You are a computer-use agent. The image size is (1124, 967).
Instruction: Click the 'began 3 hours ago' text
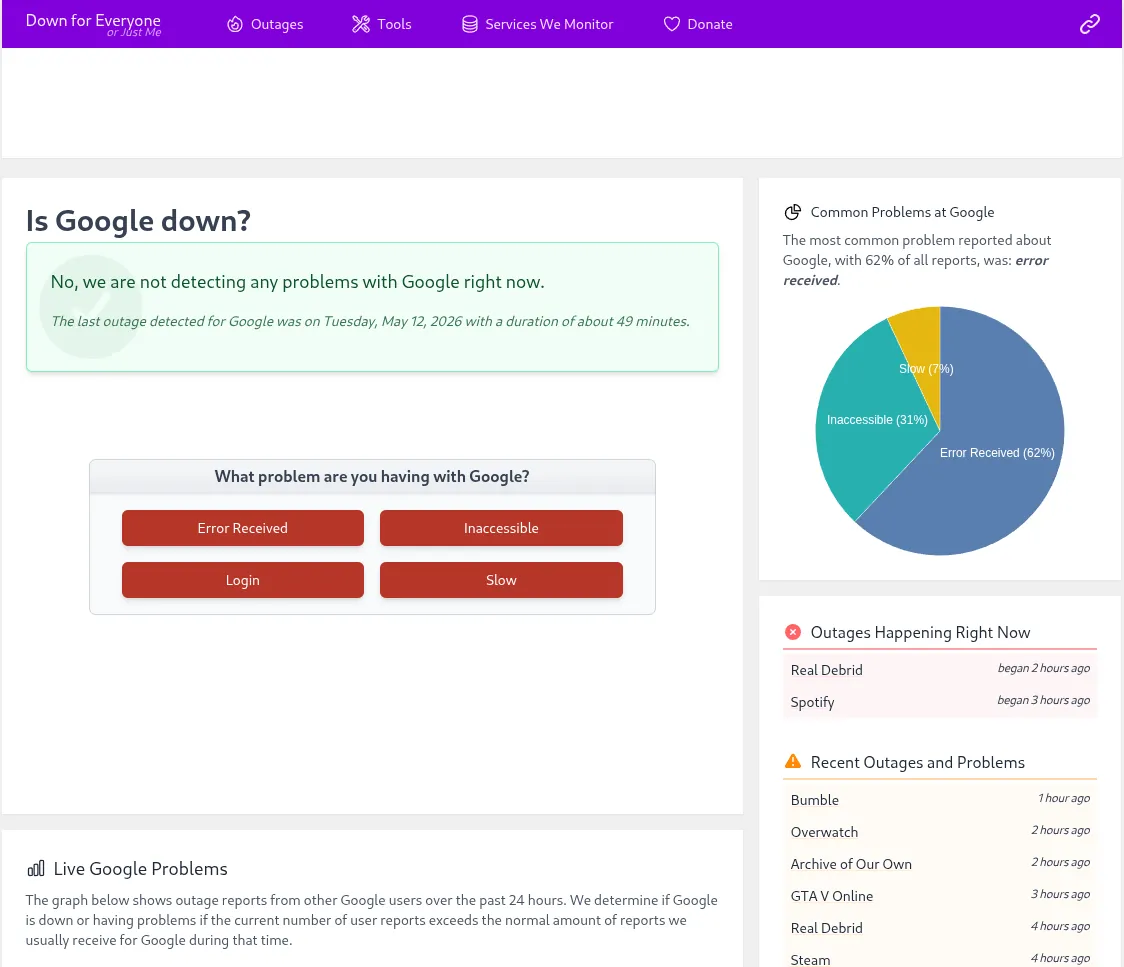pyautogui.click(x=1044, y=700)
